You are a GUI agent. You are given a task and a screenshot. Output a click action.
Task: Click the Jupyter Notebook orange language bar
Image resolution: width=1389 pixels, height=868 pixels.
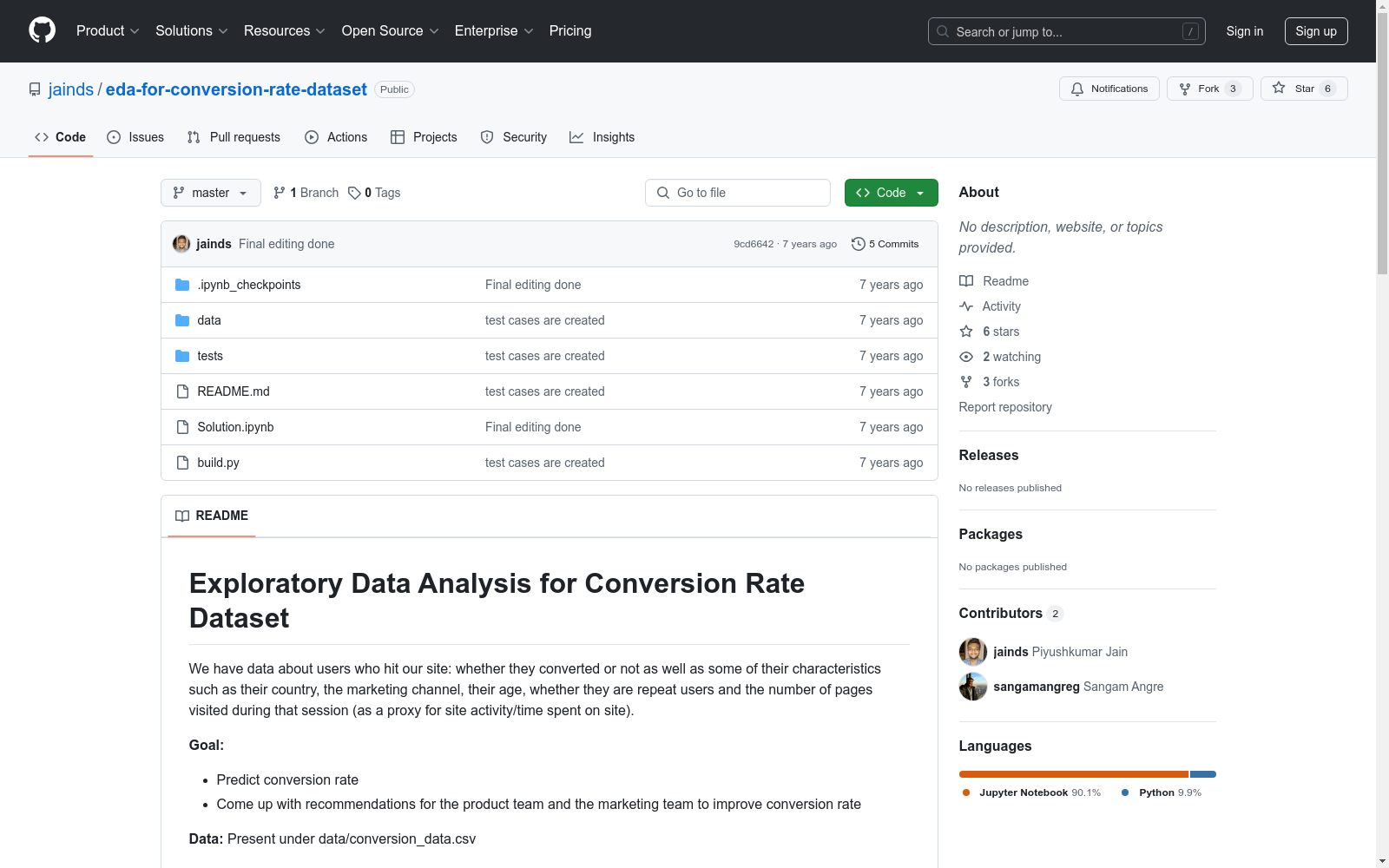point(1074,774)
